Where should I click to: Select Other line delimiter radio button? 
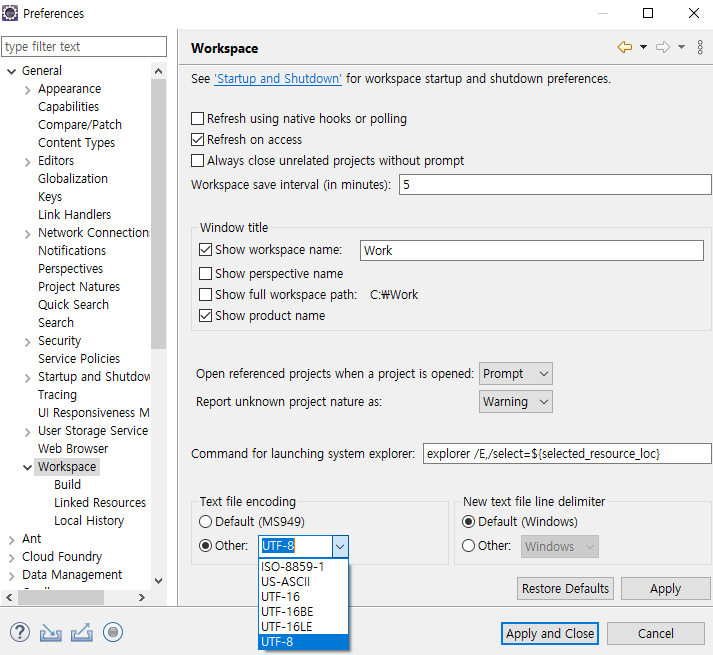tap(468, 545)
